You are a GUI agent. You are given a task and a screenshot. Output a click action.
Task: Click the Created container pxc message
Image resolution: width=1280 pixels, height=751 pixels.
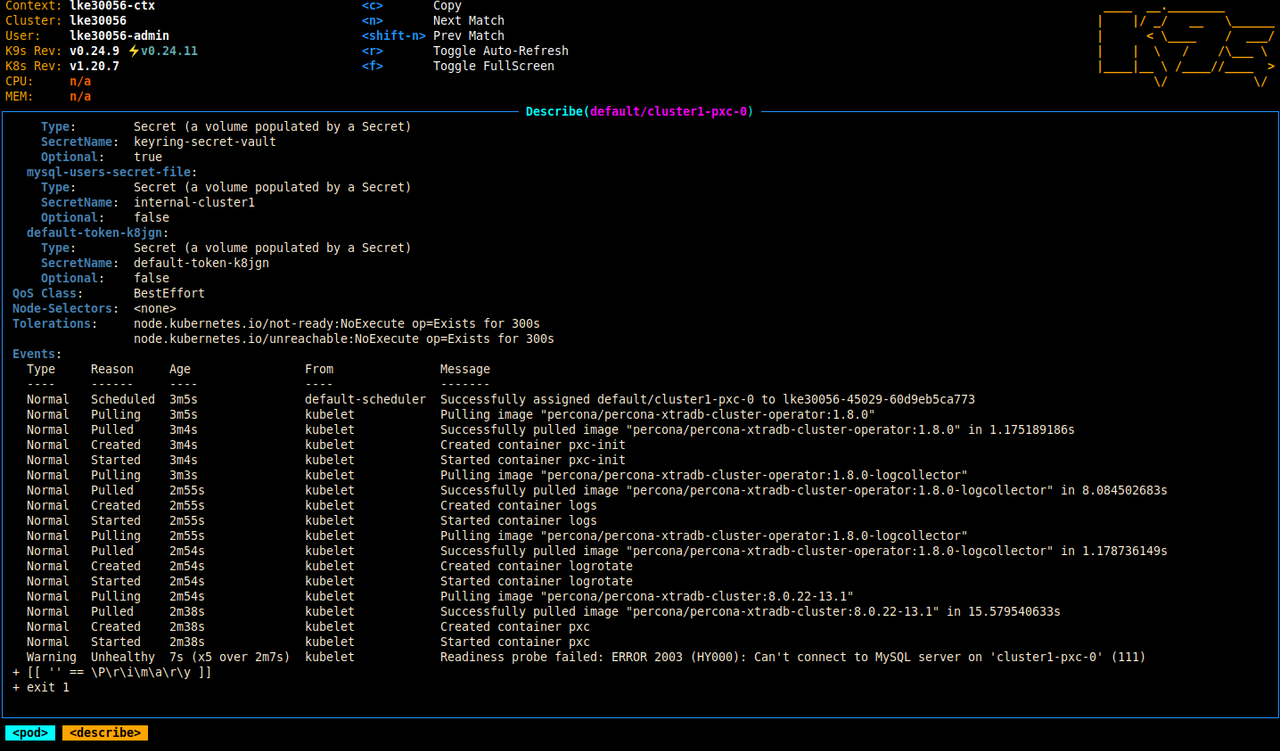click(x=515, y=627)
